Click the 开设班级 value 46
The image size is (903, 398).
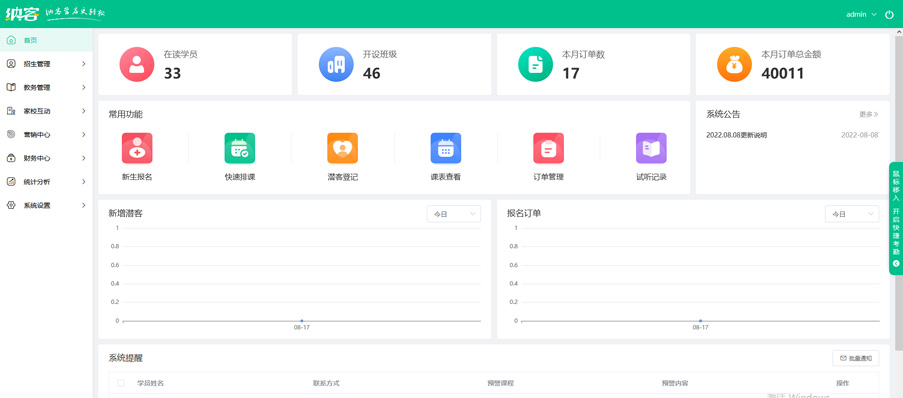pos(371,74)
